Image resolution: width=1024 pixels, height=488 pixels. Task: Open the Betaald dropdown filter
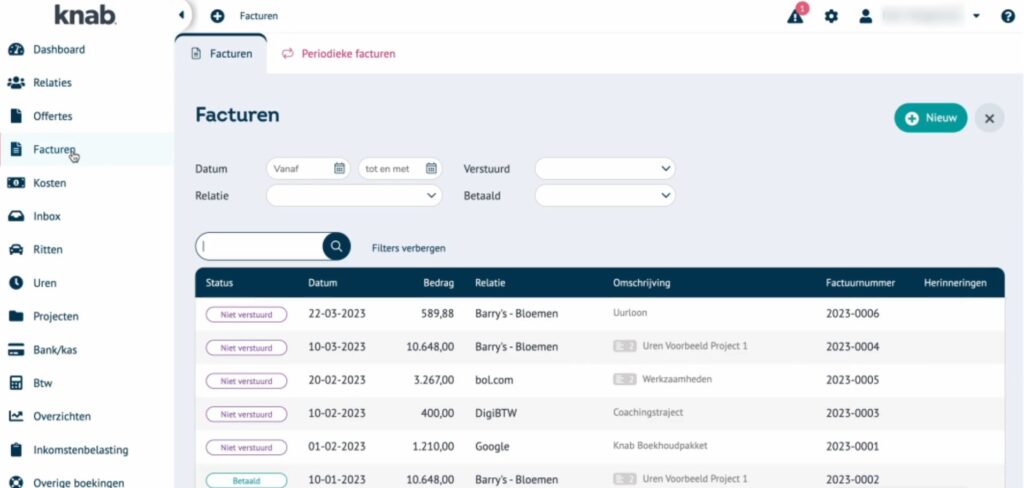604,196
